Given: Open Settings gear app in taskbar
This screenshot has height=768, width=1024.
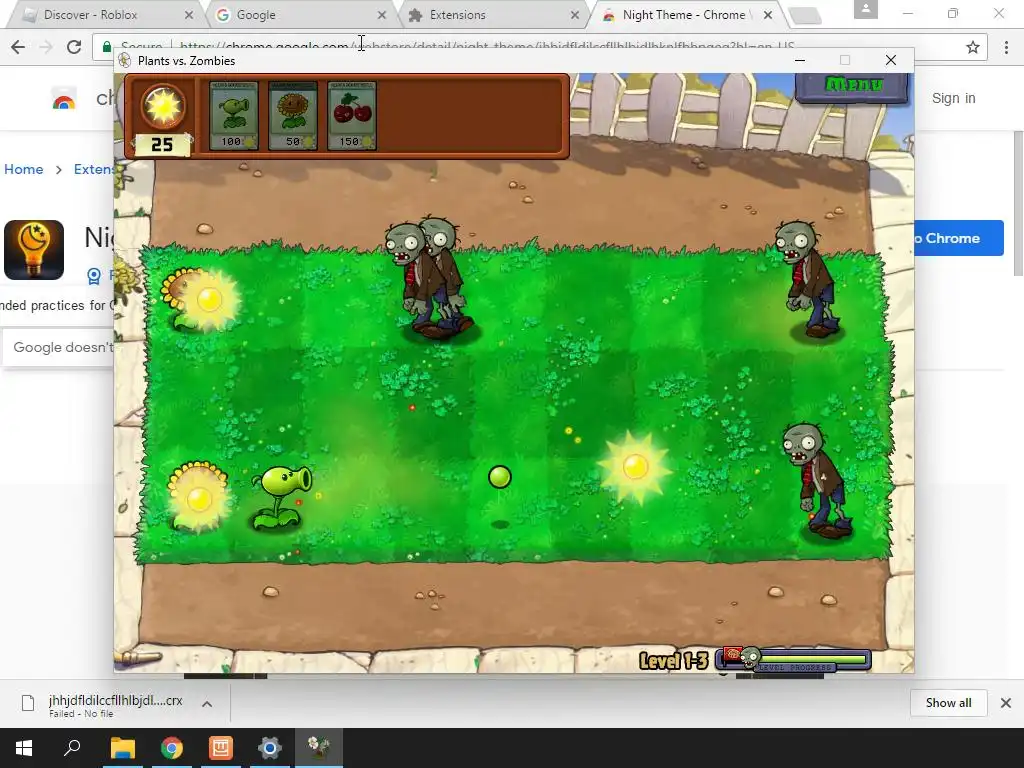Looking at the screenshot, I should click(x=269, y=748).
